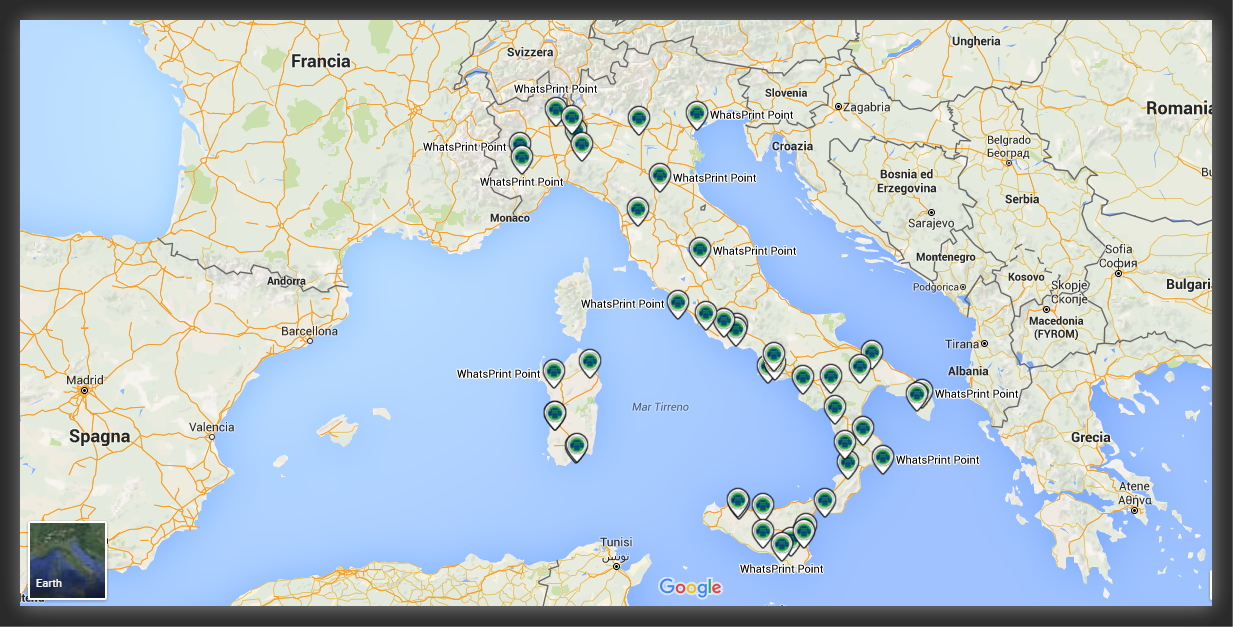The width and height of the screenshot is (1233, 627).
Task: Open southern Sicily marker above WhatsPrint Point label
Action: pyautogui.click(x=782, y=546)
